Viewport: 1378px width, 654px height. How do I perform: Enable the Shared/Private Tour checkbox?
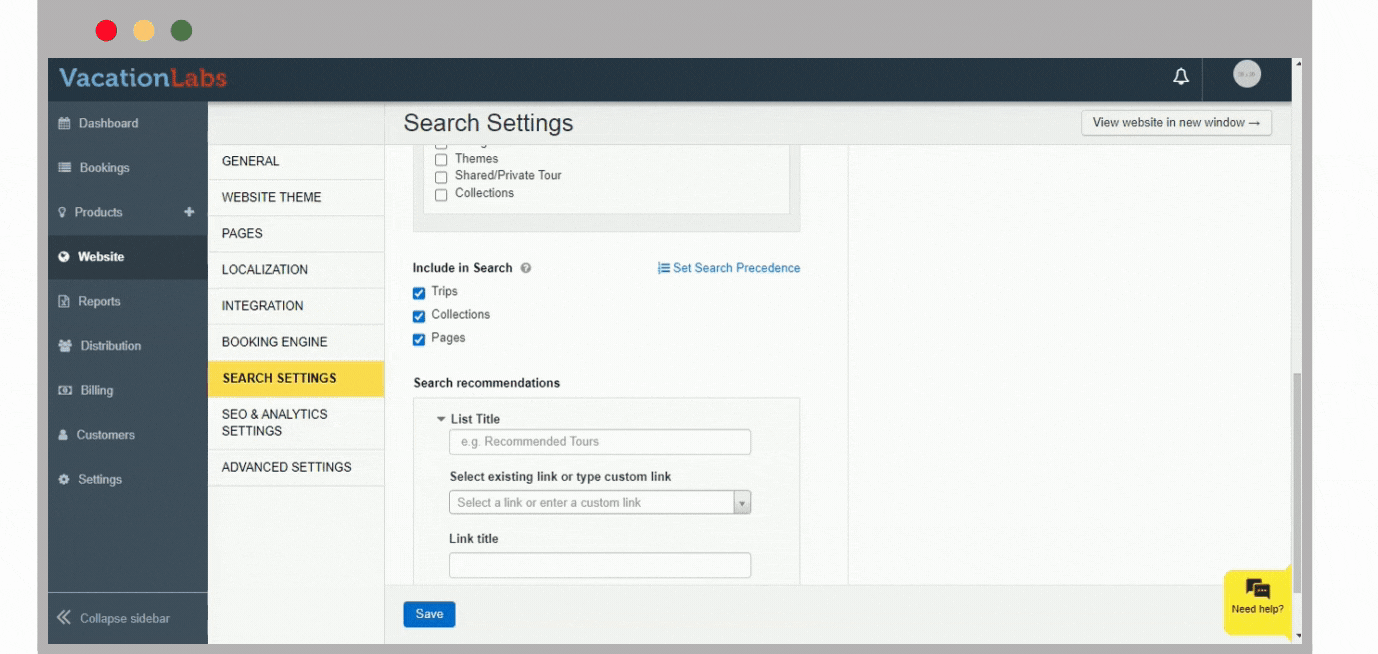441,177
